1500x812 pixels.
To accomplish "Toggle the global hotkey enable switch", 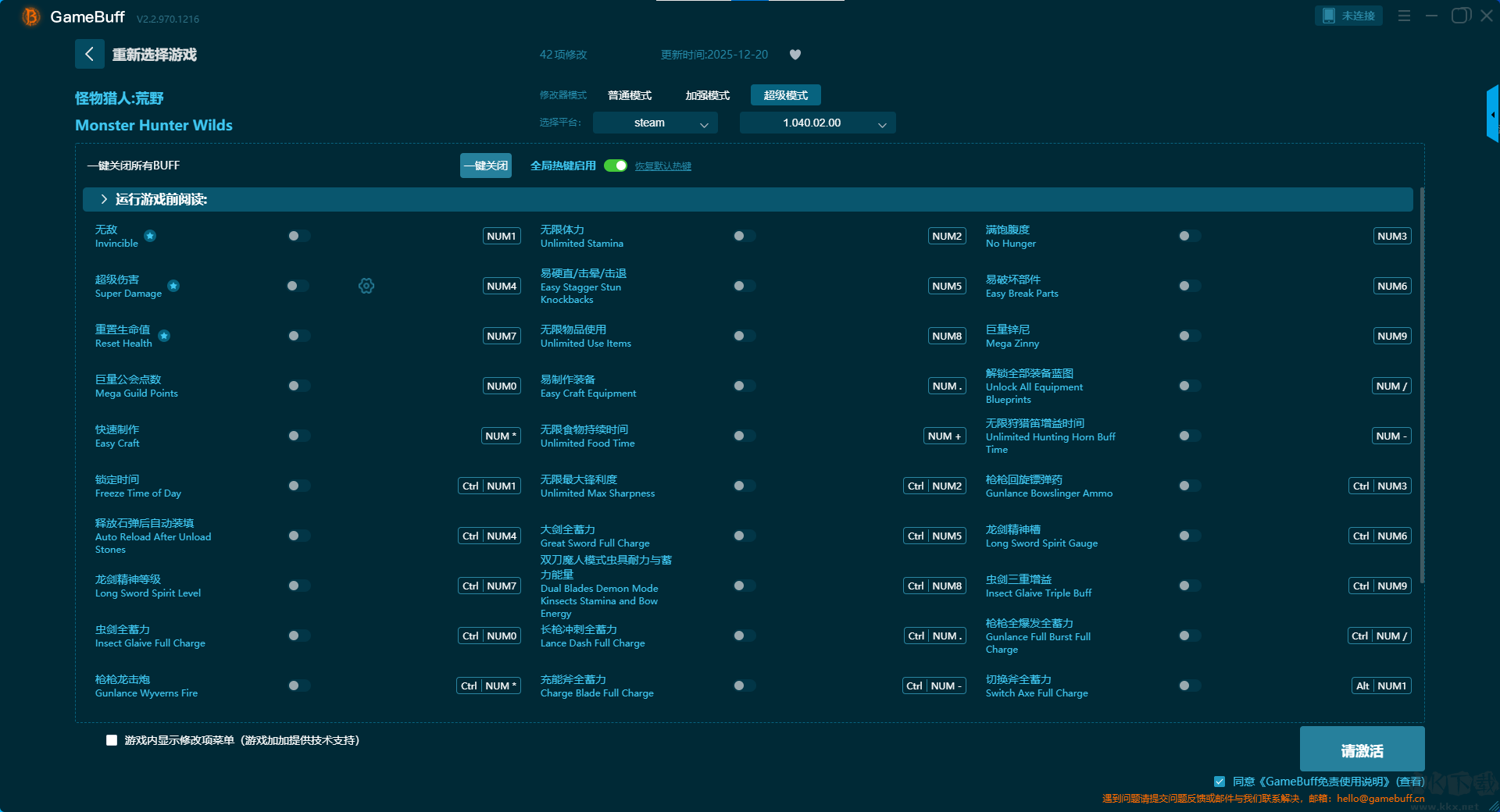I will [x=616, y=166].
